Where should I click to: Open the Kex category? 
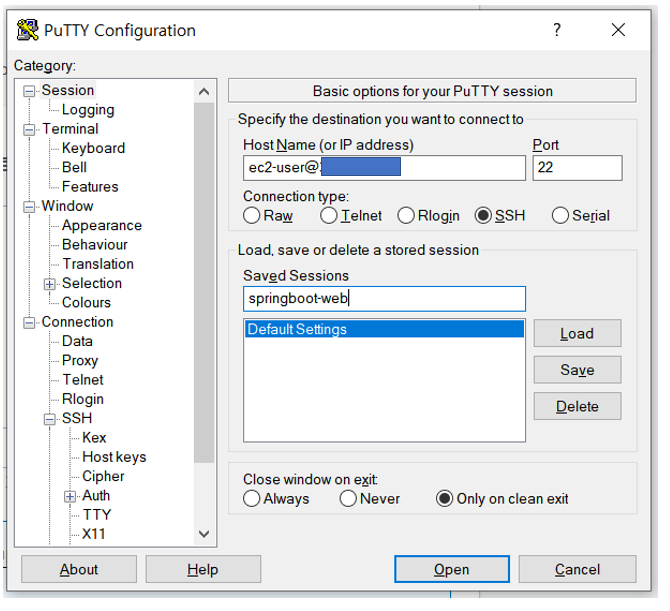click(x=94, y=438)
